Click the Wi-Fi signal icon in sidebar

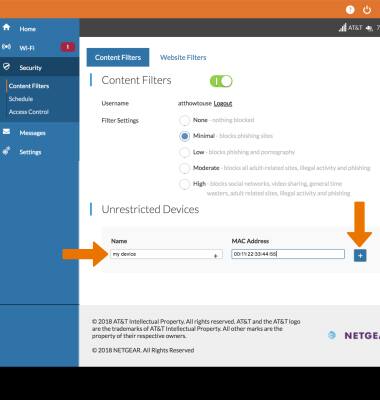click(6, 47)
